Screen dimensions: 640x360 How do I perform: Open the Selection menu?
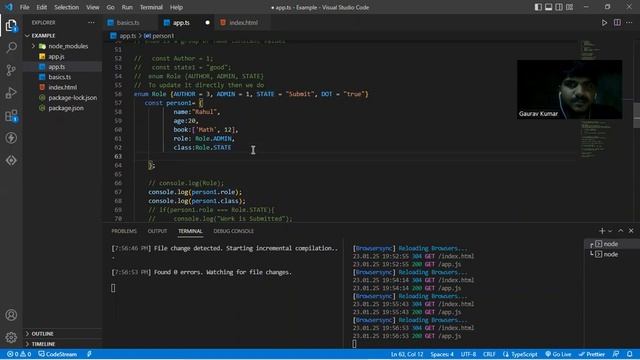(67, 7)
